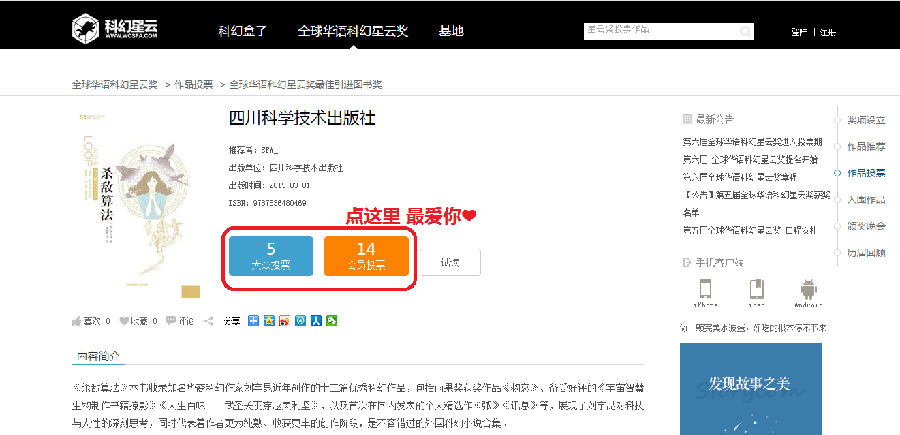The image size is (900, 435).
Task: Open the 杀敌算法 book cover image
Action: pyautogui.click(x=139, y=205)
